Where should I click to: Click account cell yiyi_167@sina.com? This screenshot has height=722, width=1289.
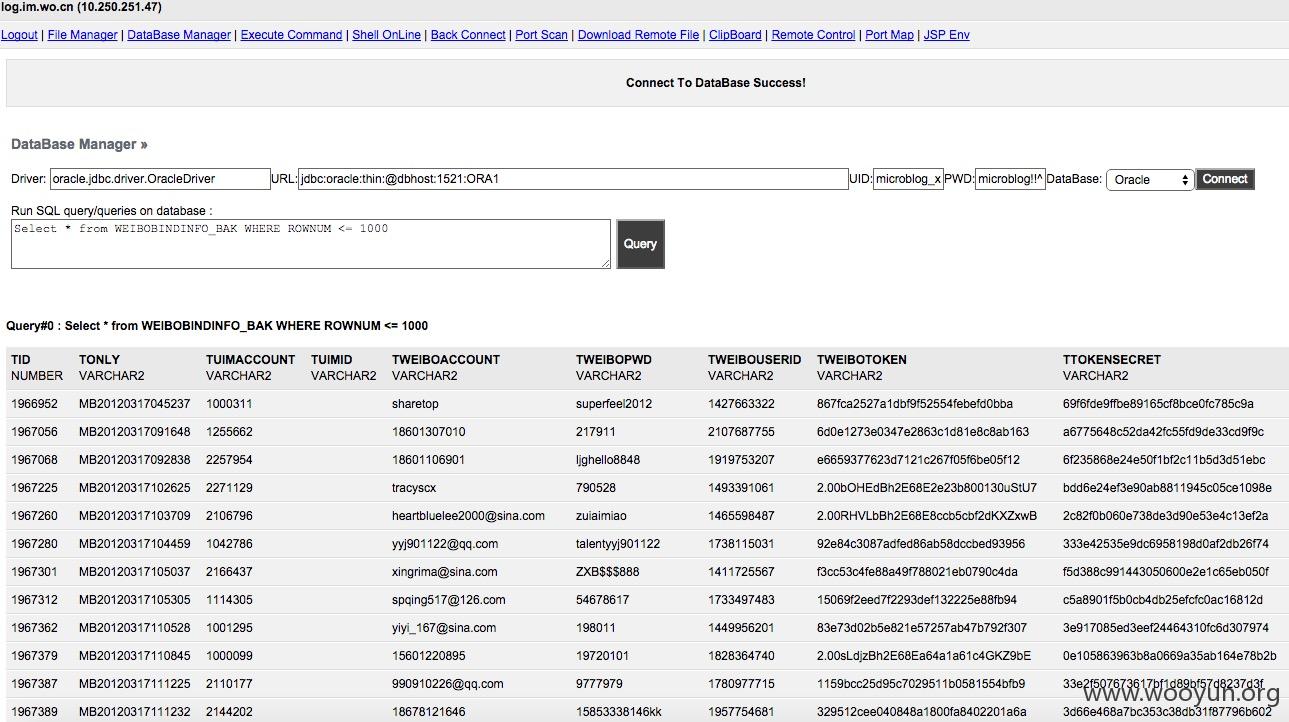[x=444, y=628]
